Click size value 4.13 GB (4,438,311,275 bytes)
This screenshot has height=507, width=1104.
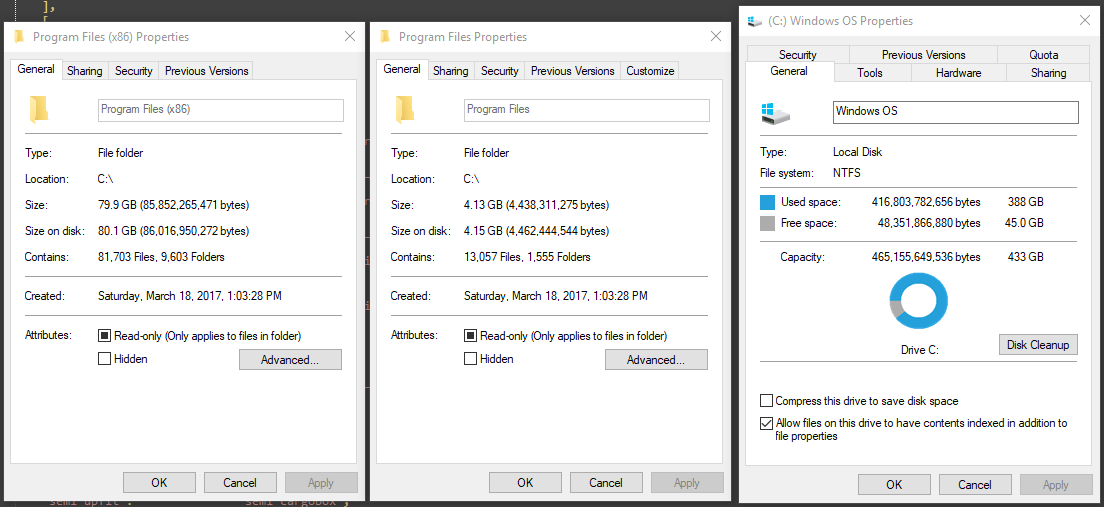pyautogui.click(x=537, y=205)
